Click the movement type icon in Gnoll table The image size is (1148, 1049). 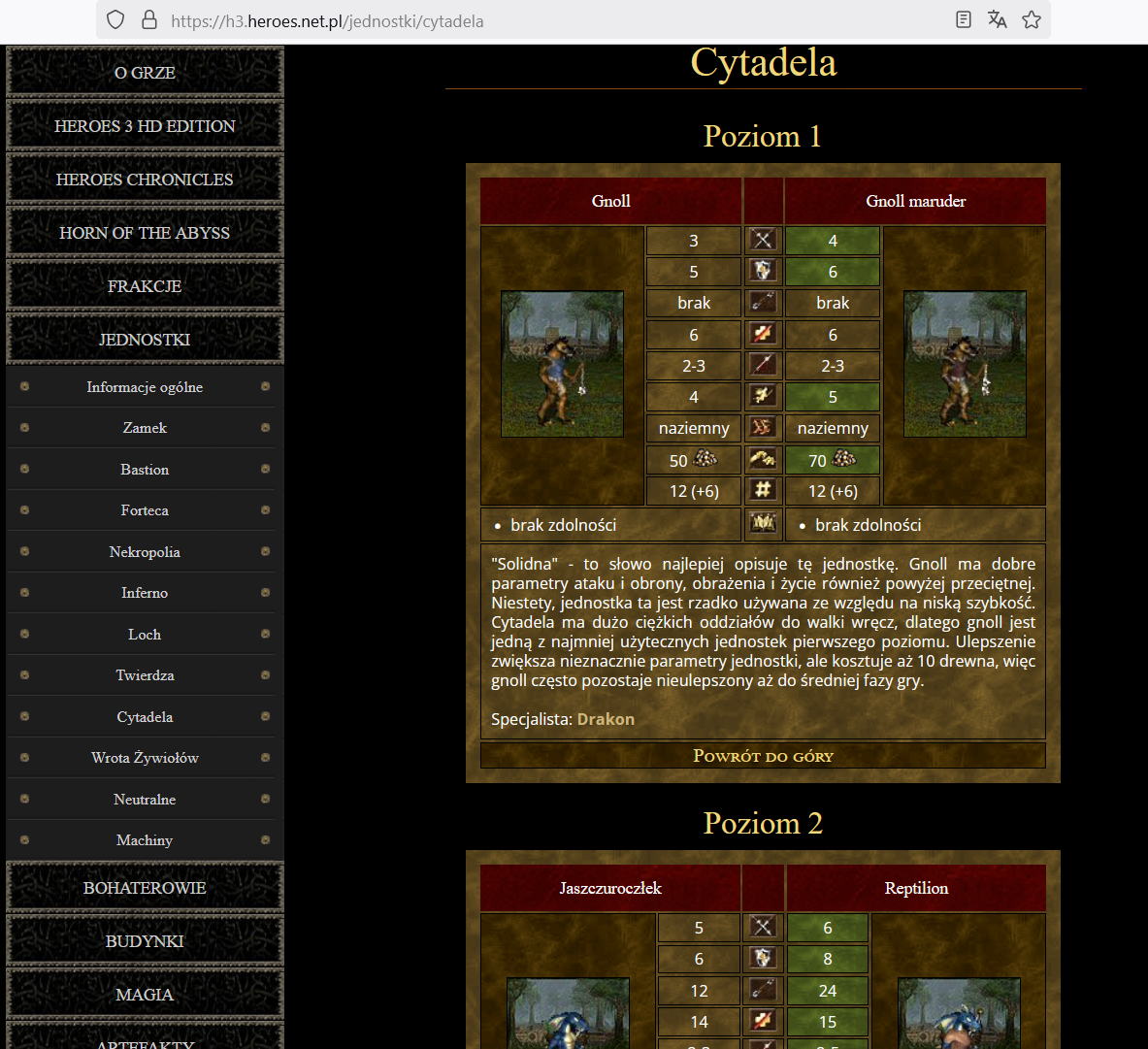[x=763, y=428]
